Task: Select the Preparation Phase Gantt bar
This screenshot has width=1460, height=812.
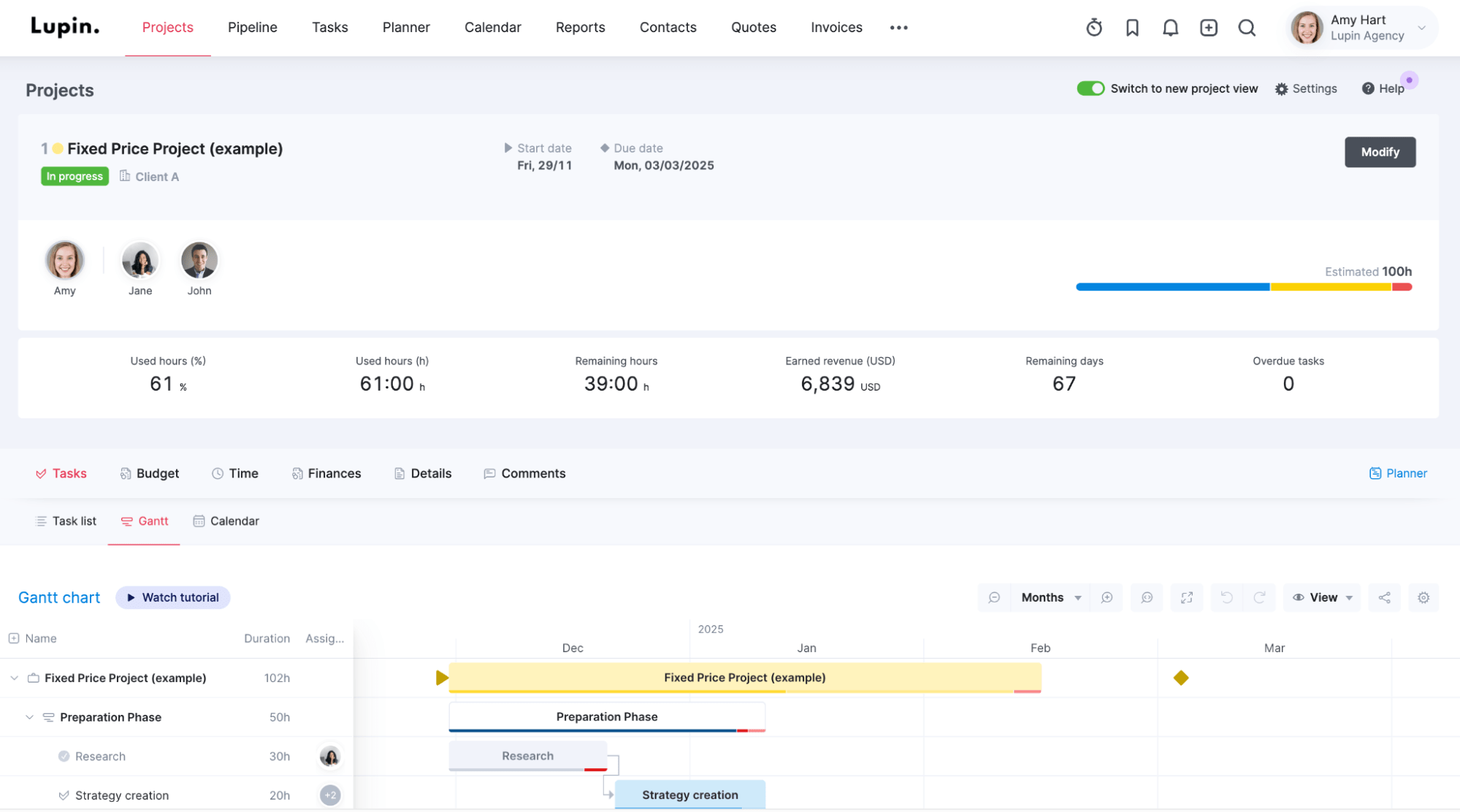Action: (607, 717)
